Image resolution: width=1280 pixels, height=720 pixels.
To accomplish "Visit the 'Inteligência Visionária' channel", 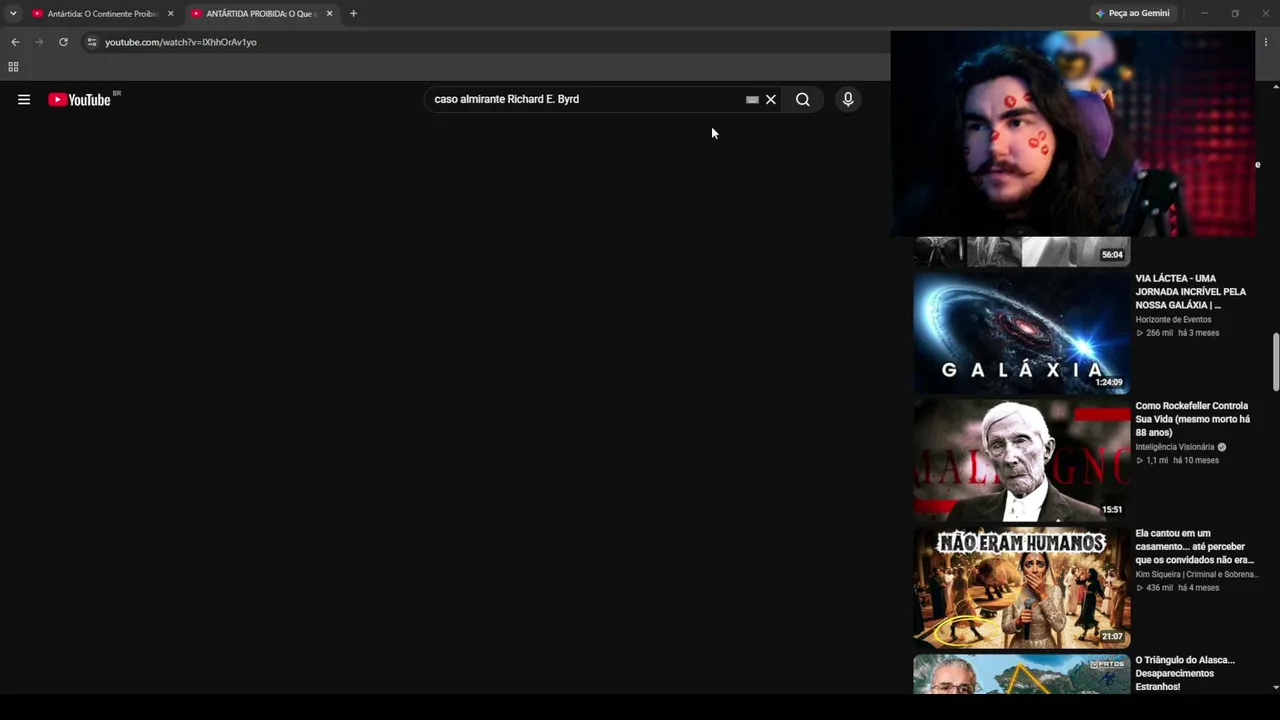I will point(1175,447).
